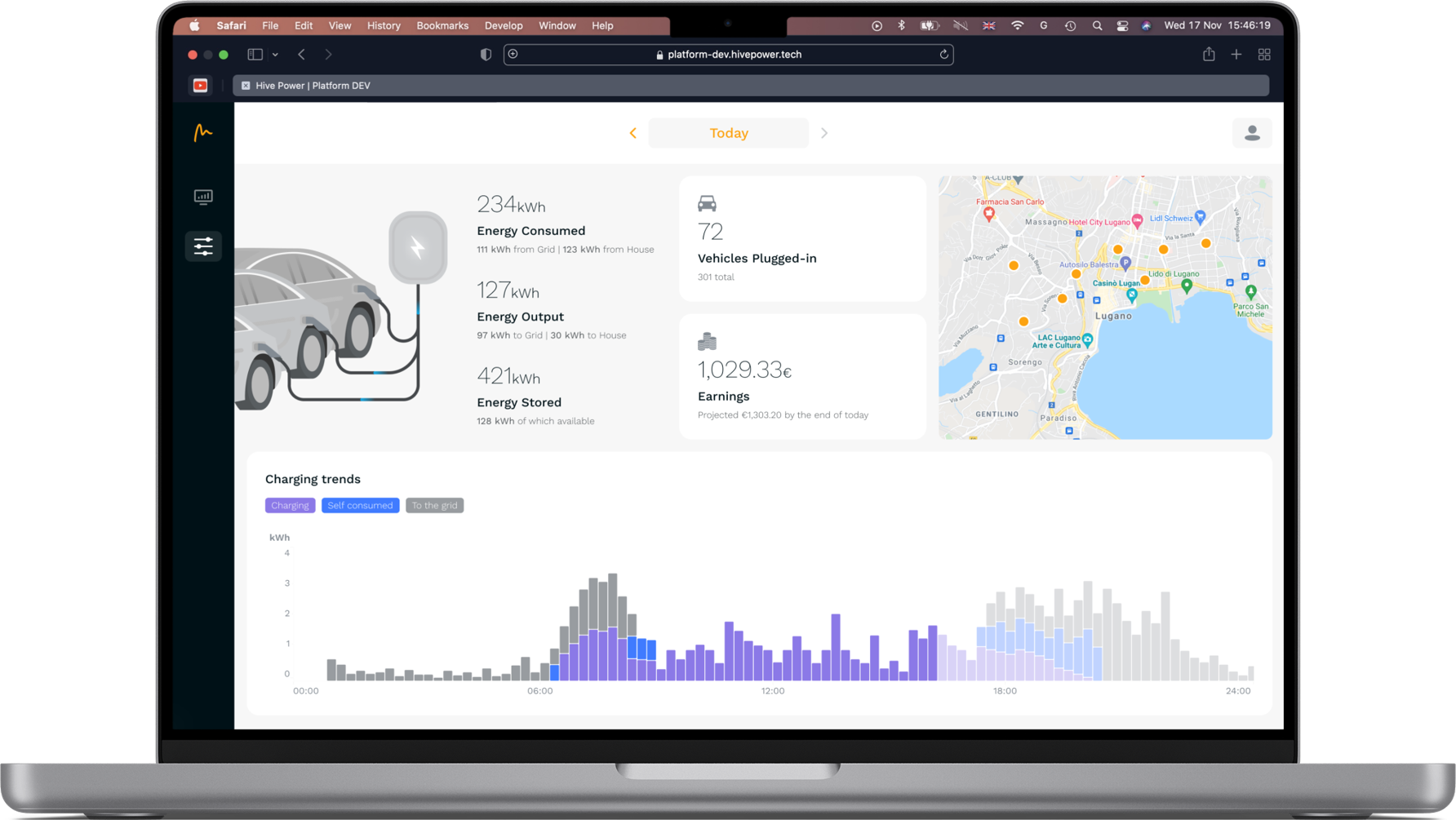1456x820 pixels.
Task: Click the Bluetooth icon in the menu bar
Action: 901,25
